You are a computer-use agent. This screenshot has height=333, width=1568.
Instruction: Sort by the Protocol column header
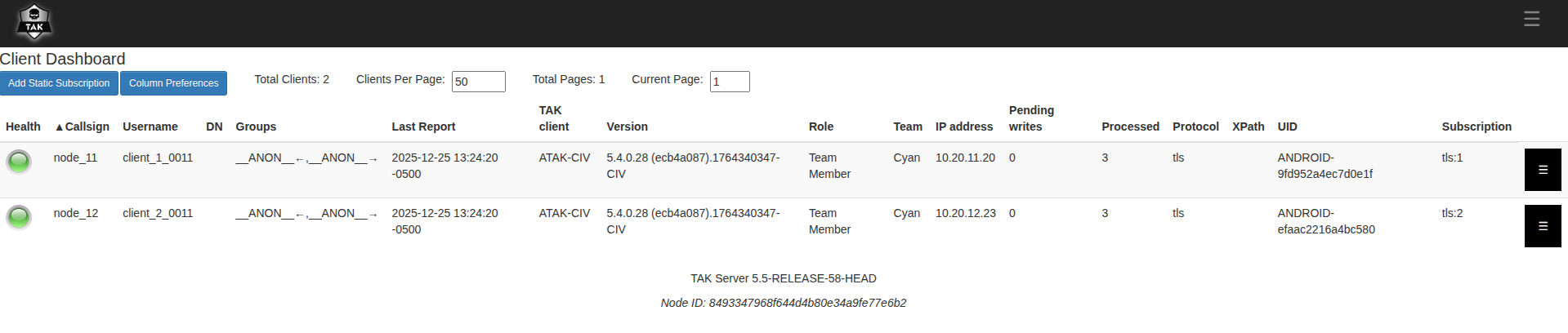pos(1195,127)
